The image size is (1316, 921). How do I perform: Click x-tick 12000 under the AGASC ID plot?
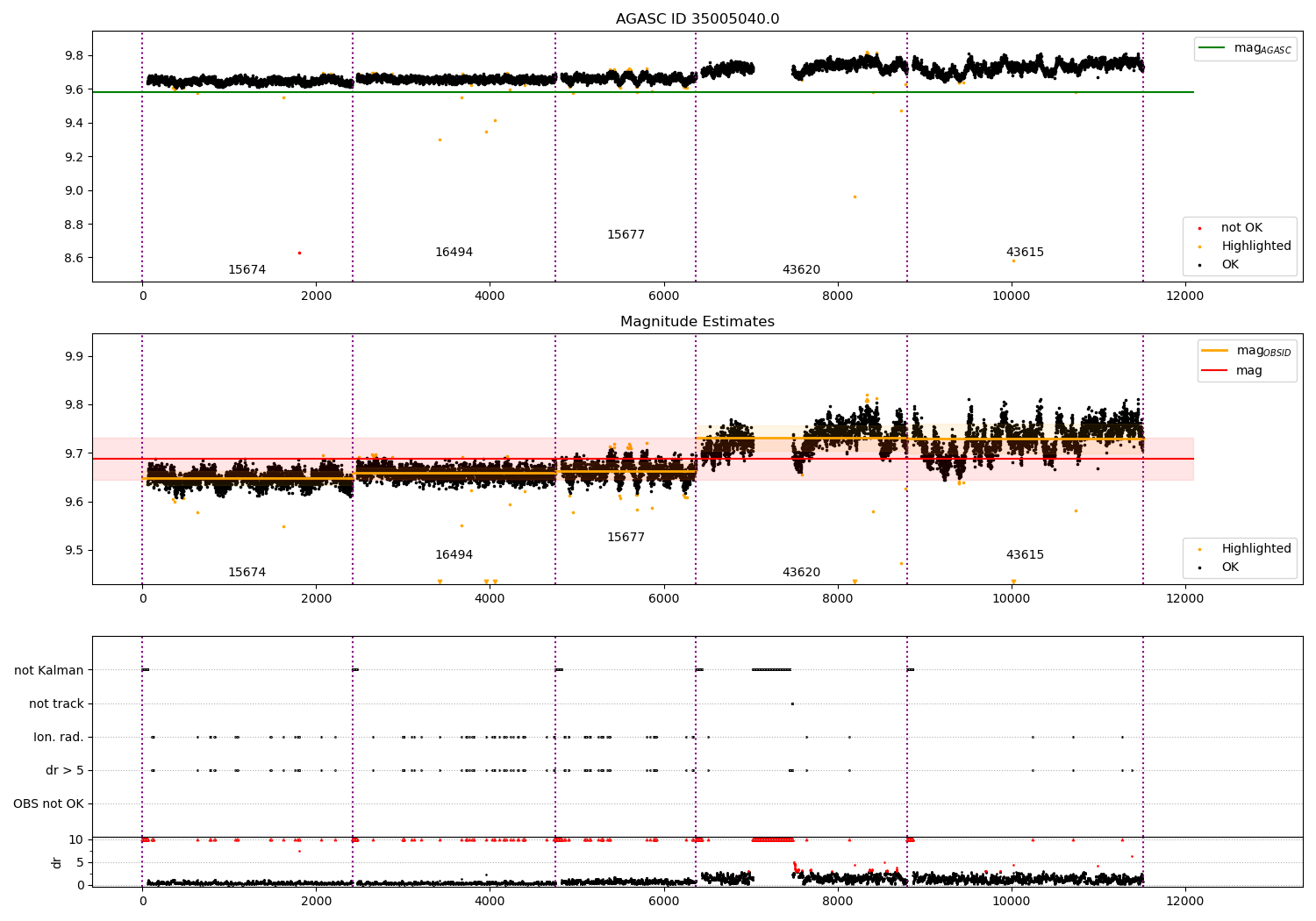(x=1185, y=296)
